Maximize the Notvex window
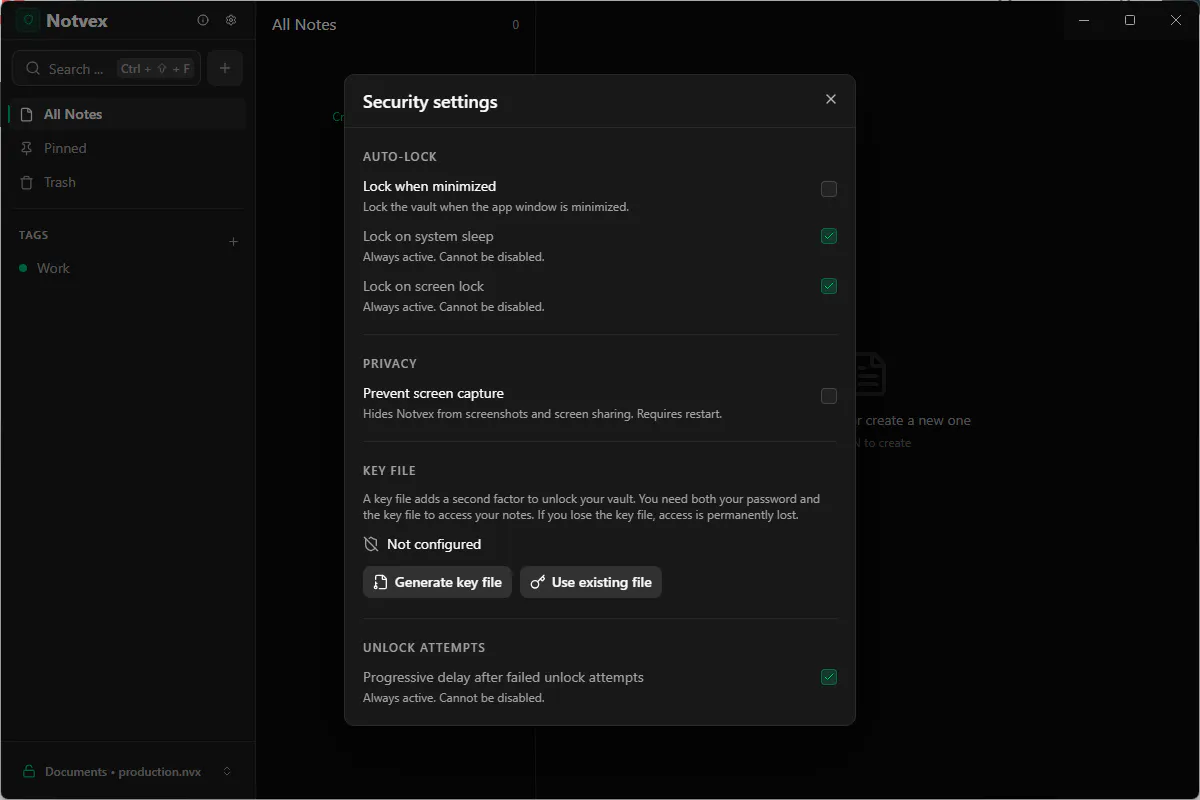 click(x=1130, y=20)
